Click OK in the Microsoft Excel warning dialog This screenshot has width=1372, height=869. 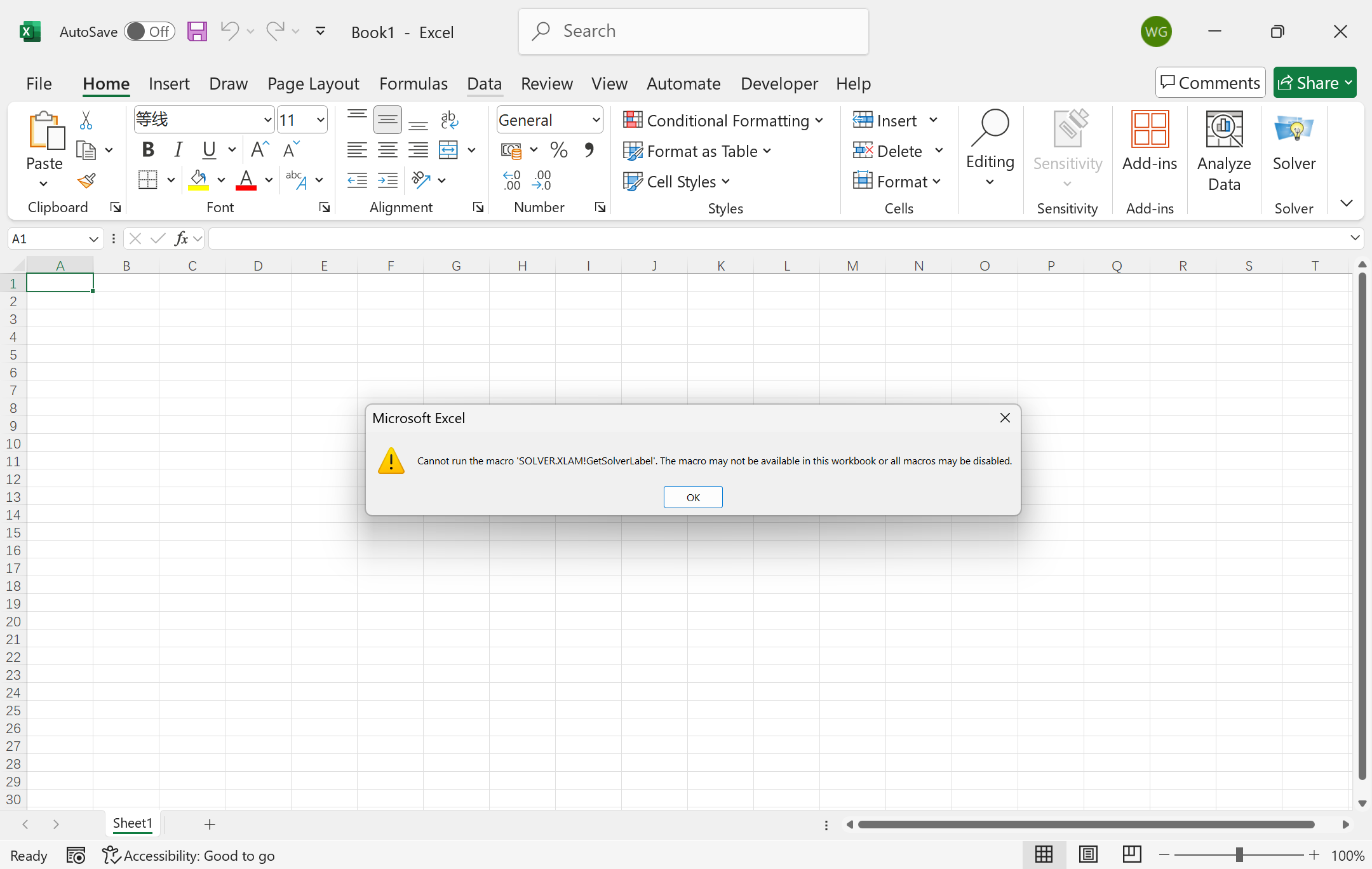click(693, 497)
